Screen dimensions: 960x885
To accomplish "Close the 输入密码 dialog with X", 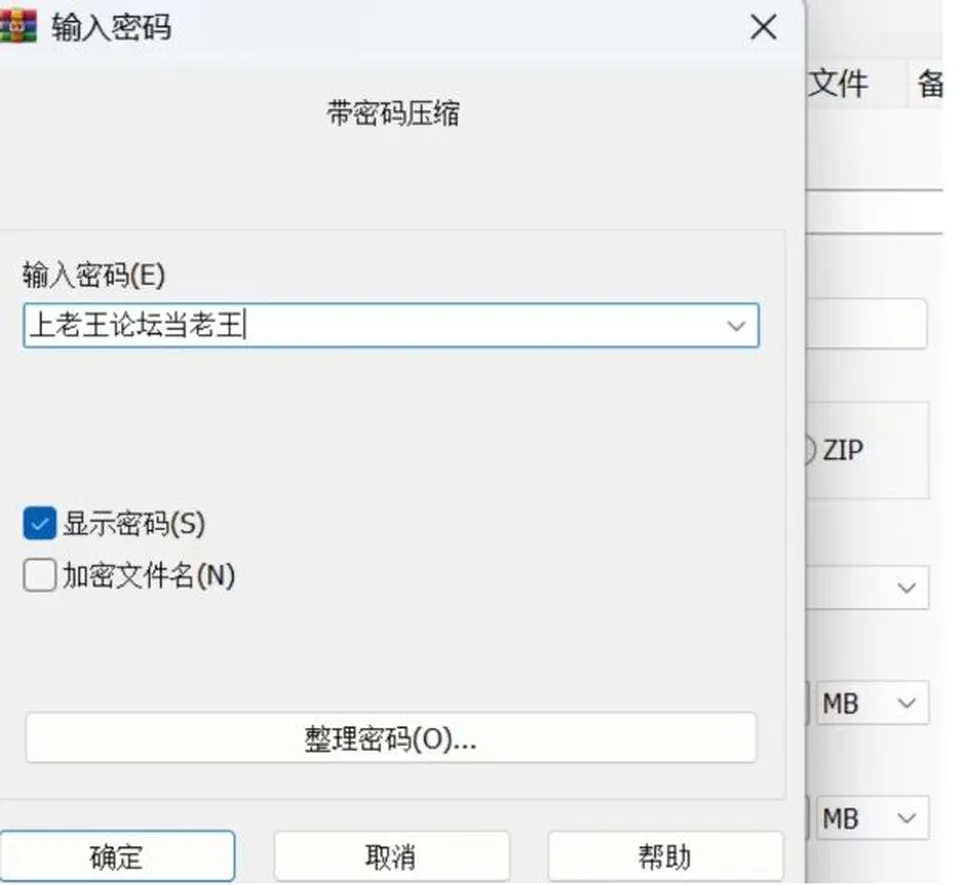I will (x=763, y=28).
